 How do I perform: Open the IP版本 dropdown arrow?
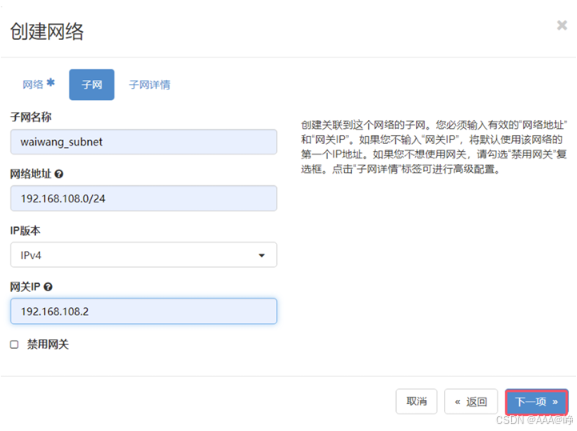[262, 255]
